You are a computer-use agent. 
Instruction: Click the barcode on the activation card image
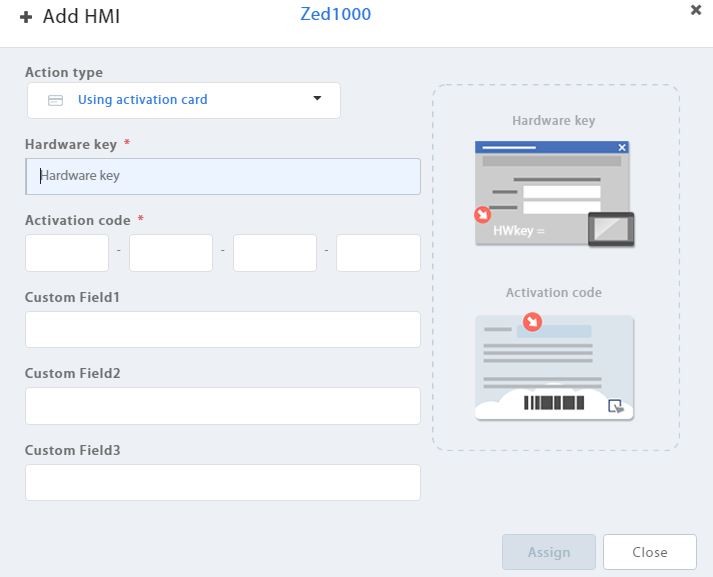(554, 403)
